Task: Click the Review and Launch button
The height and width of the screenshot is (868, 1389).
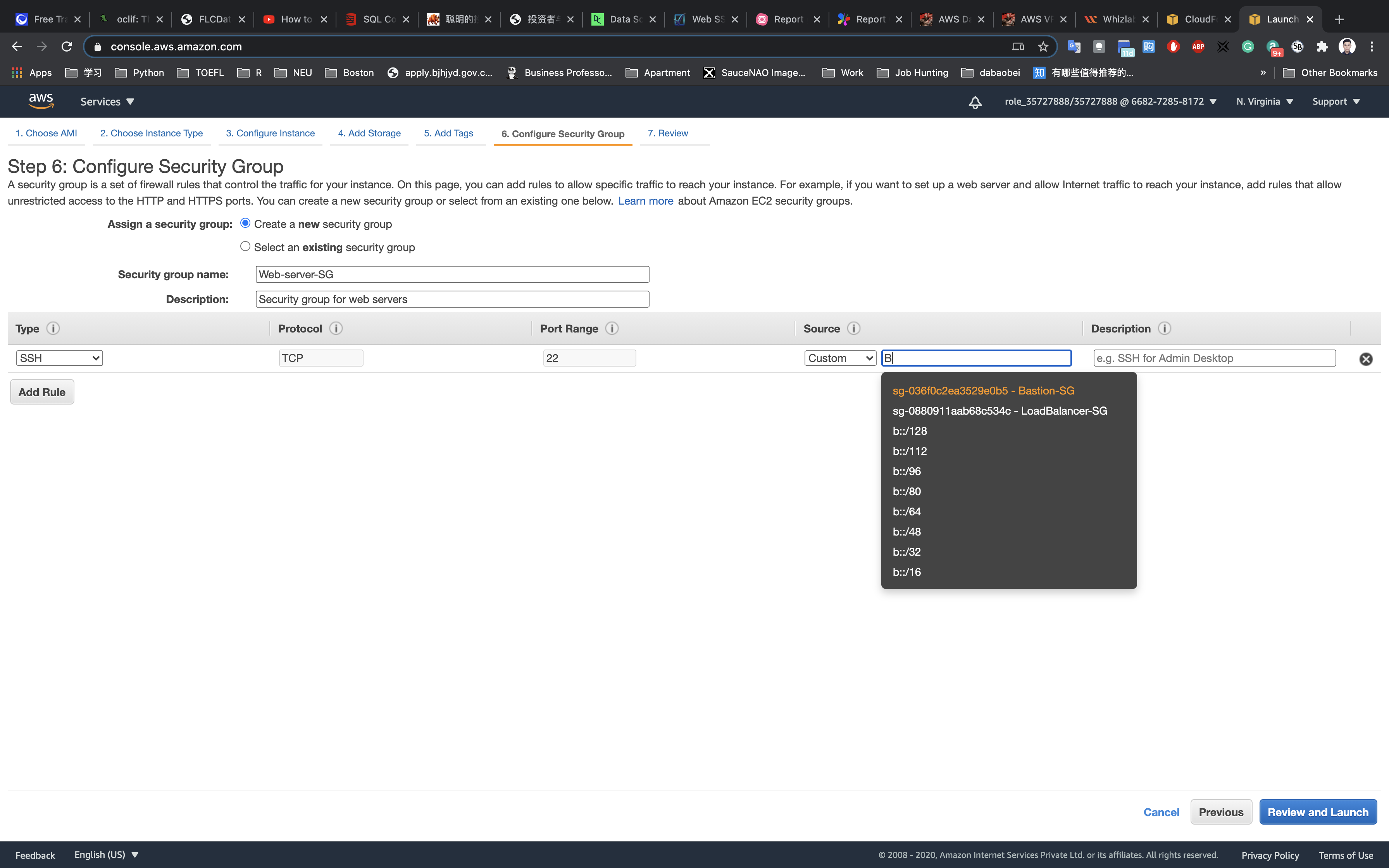Action: [x=1317, y=812]
